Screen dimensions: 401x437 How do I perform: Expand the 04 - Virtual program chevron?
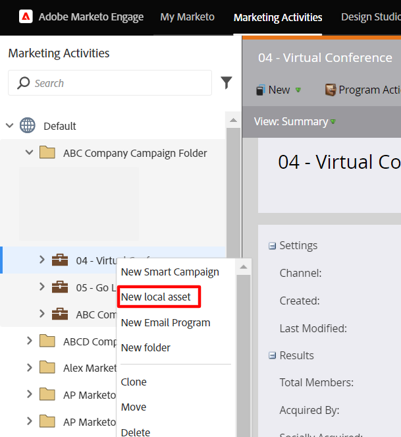[x=42, y=260]
